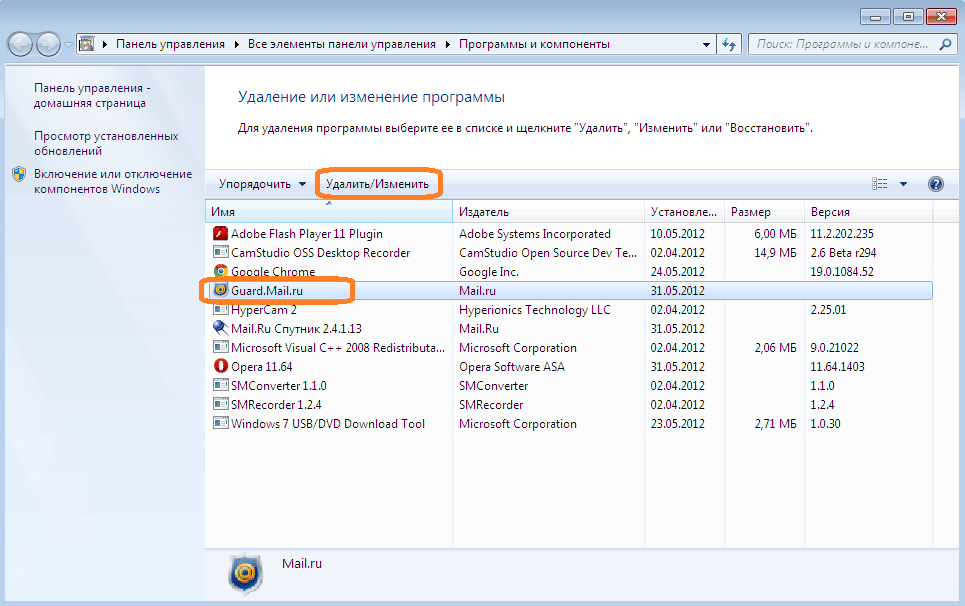The image size is (965, 606).
Task: Open help with the question mark icon
Action: click(x=935, y=184)
